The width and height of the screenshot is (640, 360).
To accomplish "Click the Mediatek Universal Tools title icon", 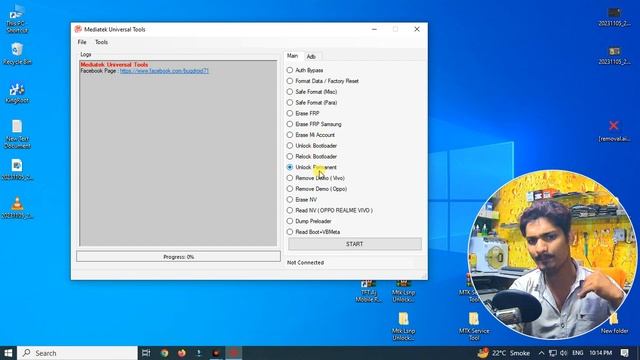I will tap(78, 29).
